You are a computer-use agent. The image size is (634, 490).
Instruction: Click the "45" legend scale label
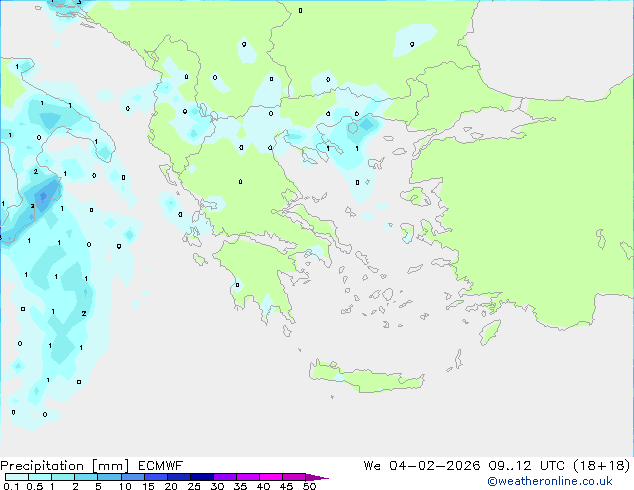tap(286, 486)
